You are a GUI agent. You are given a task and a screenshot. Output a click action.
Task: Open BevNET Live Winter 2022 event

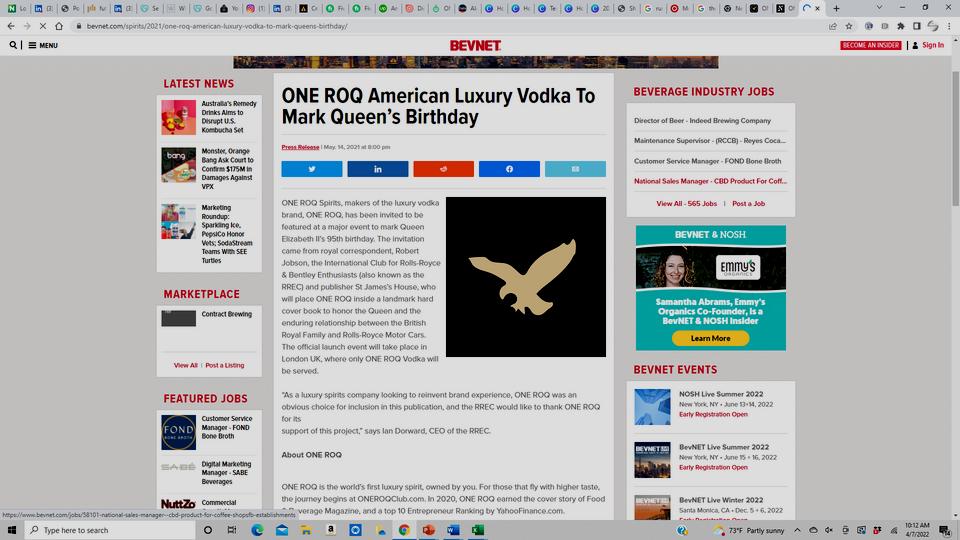[721, 500]
